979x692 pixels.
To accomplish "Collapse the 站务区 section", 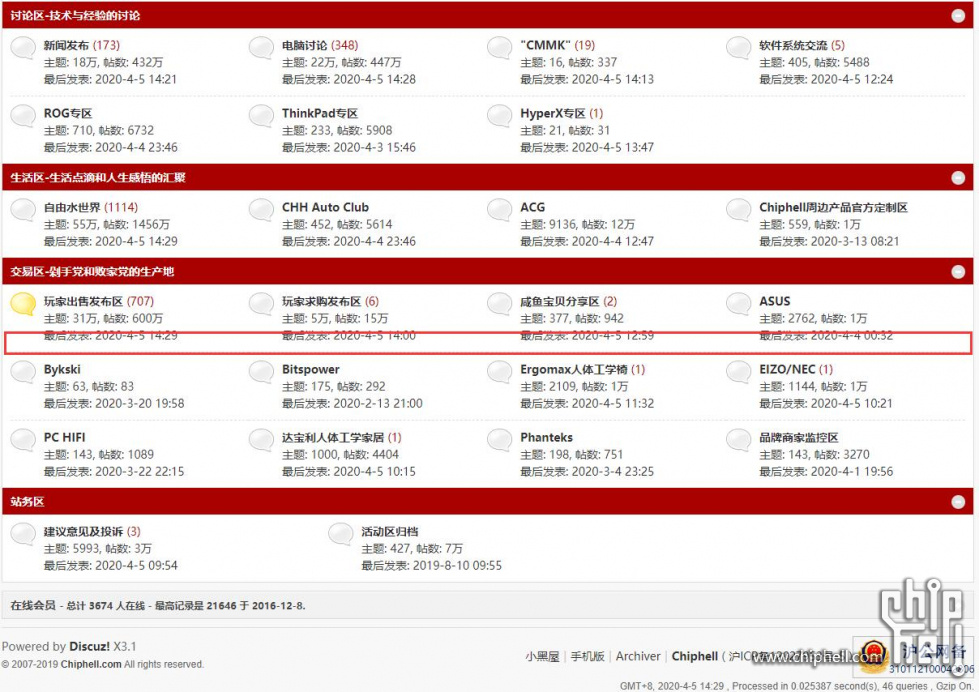I will (x=958, y=502).
